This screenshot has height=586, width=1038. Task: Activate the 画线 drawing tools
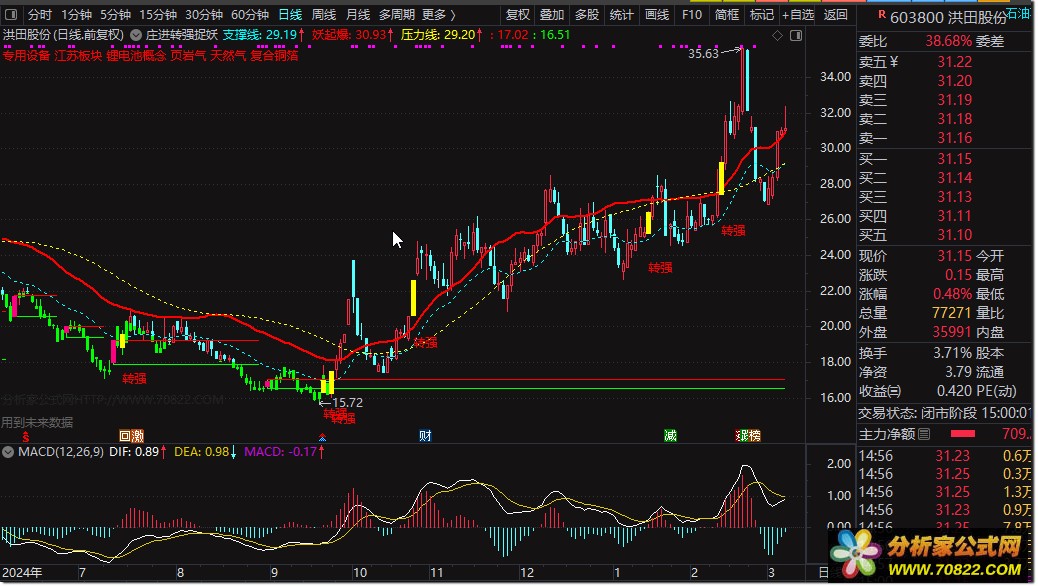(657, 15)
